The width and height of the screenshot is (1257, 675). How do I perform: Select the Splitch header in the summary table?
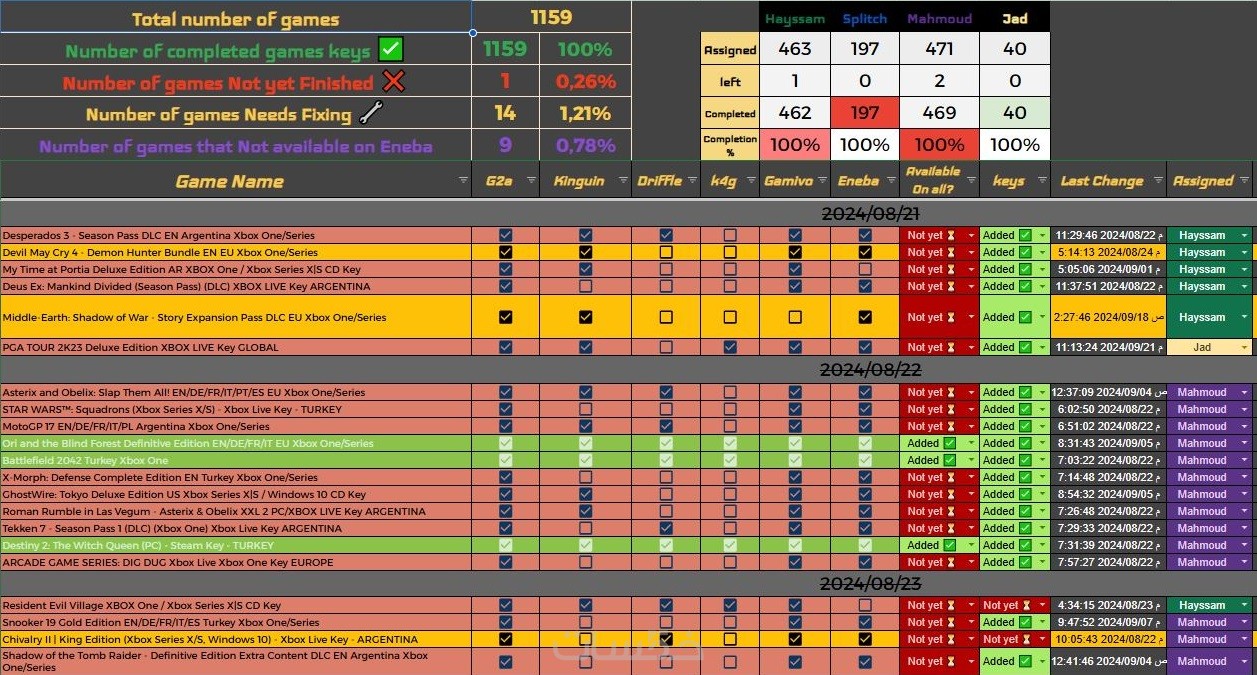(865, 17)
